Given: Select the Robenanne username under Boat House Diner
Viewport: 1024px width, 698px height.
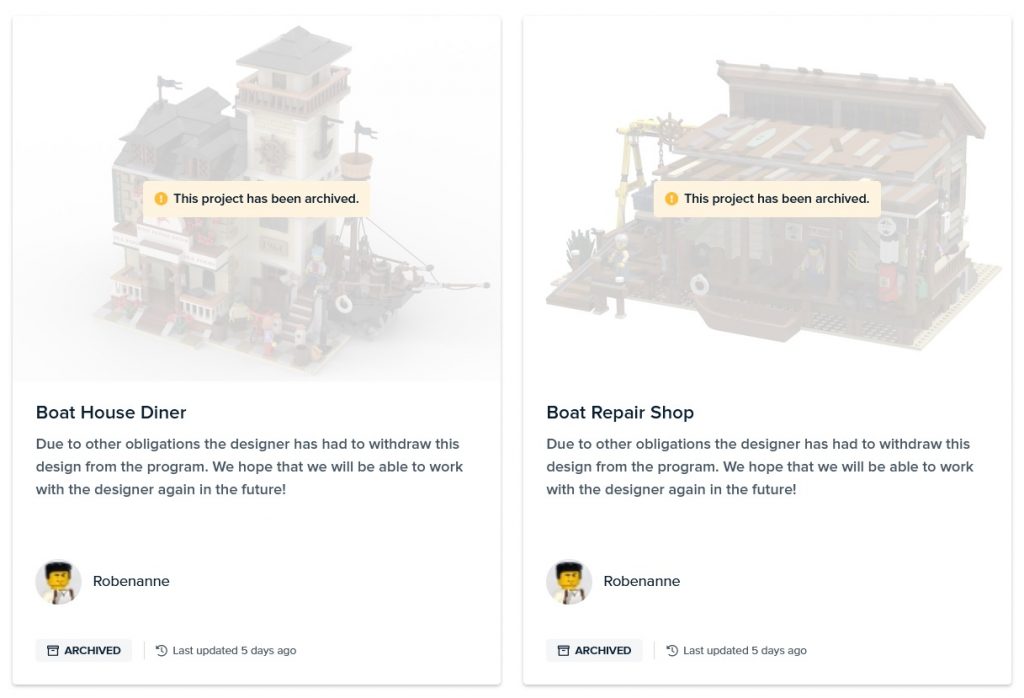Looking at the screenshot, I should (131, 581).
